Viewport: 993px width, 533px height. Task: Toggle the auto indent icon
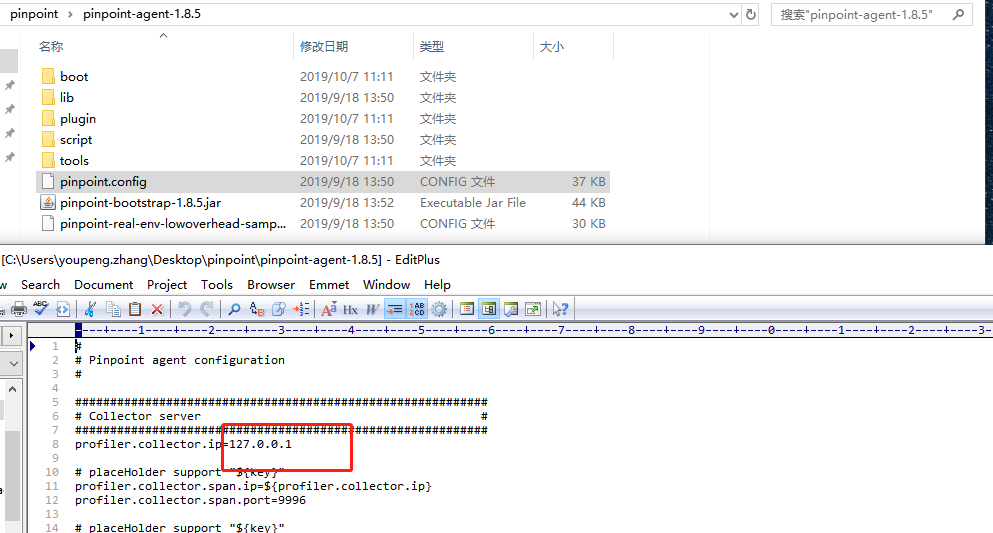pos(395,309)
